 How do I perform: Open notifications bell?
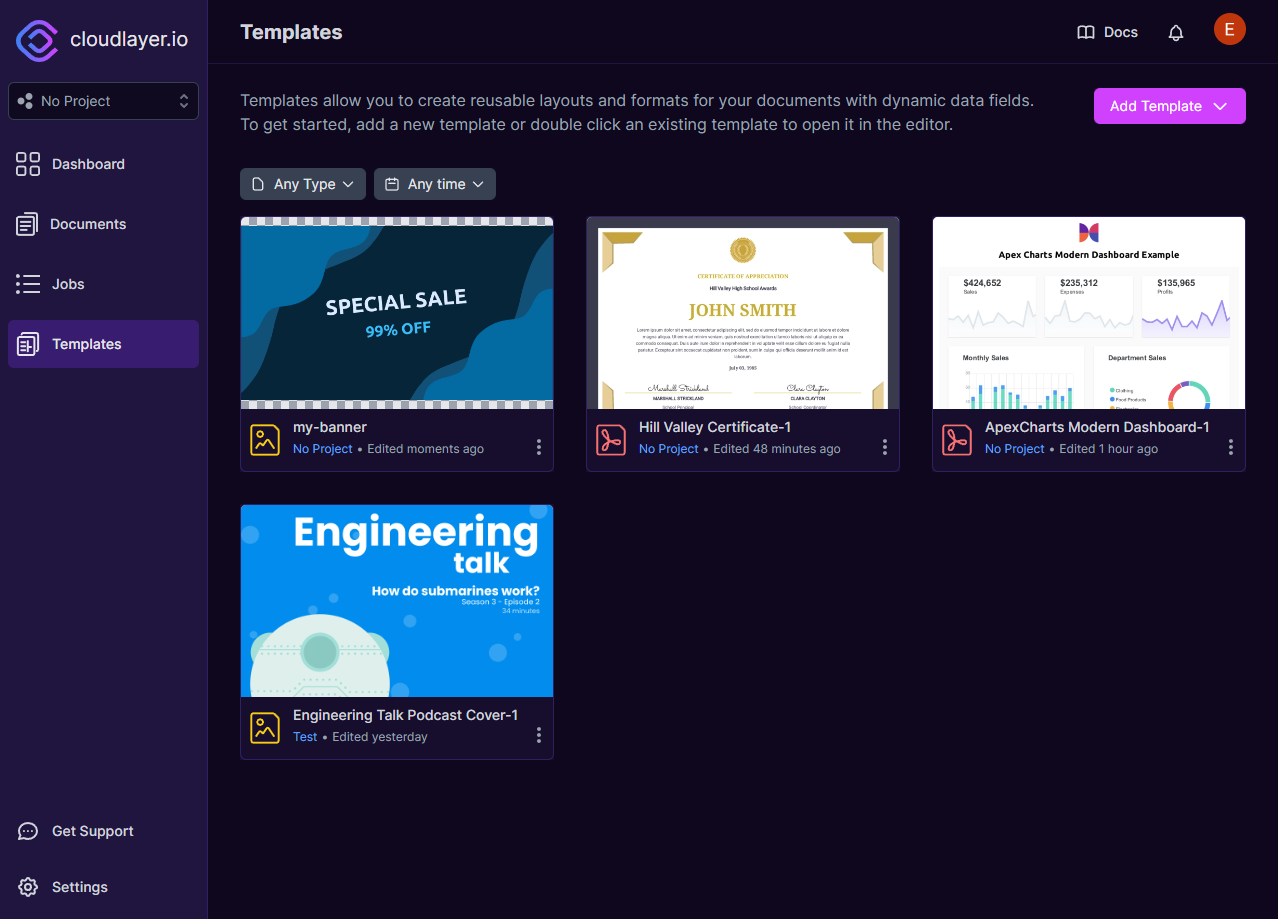pyautogui.click(x=1176, y=32)
